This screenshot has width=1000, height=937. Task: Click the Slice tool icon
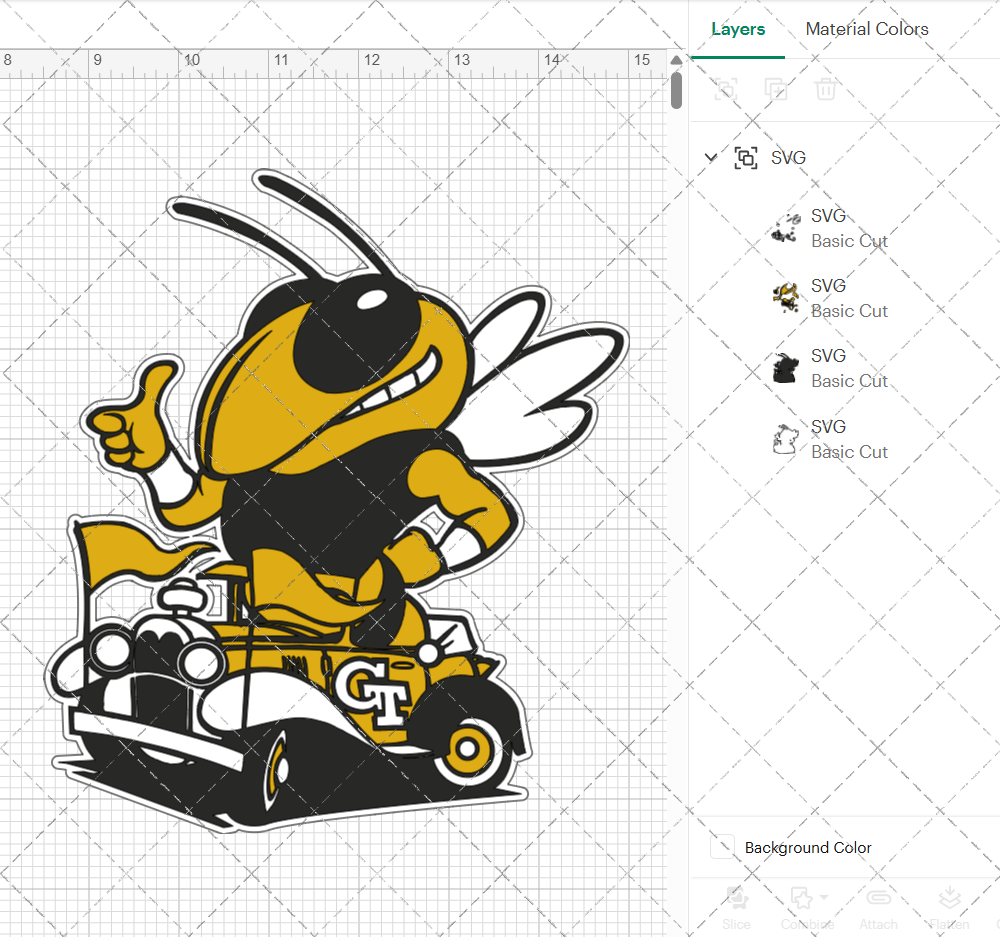(737, 898)
